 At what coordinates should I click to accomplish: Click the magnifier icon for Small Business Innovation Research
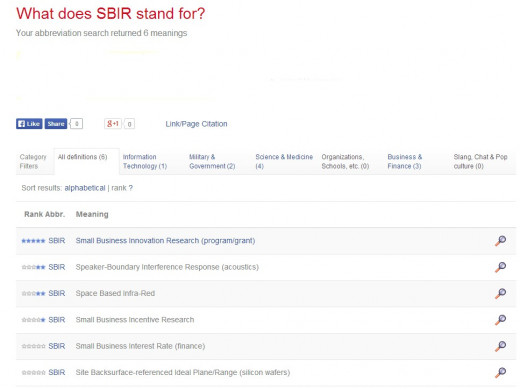pyautogui.click(x=500, y=241)
